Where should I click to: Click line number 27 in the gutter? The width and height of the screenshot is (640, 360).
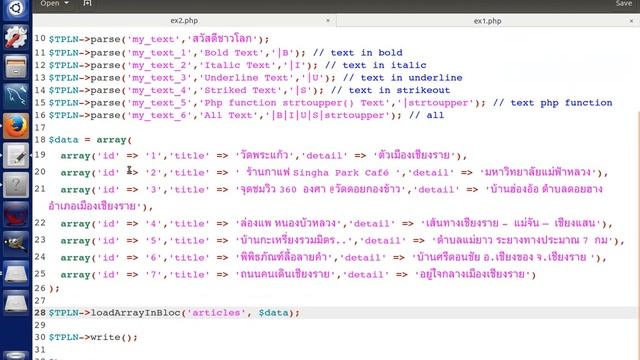click(40, 300)
